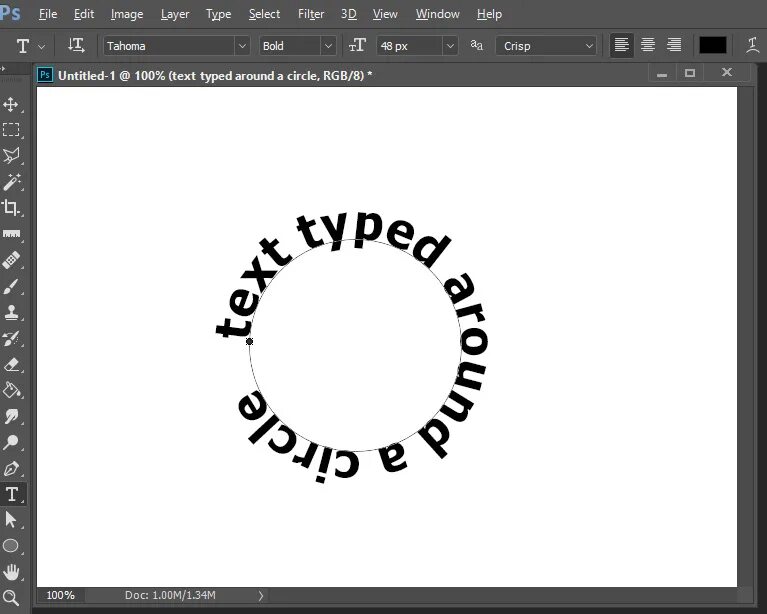767x614 pixels.
Task: Expand the status bar info arrow
Action: [261, 595]
